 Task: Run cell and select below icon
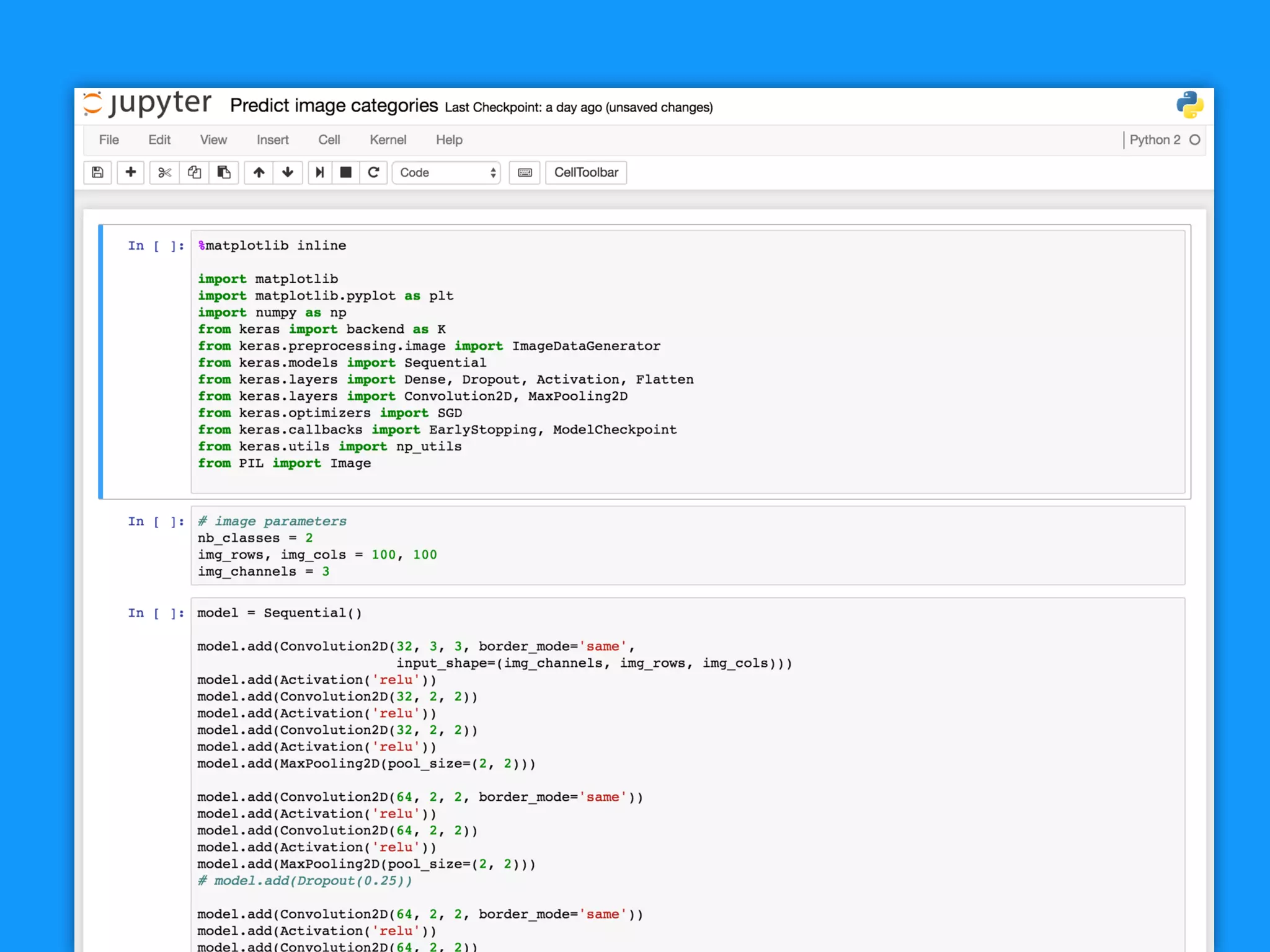[x=319, y=172]
